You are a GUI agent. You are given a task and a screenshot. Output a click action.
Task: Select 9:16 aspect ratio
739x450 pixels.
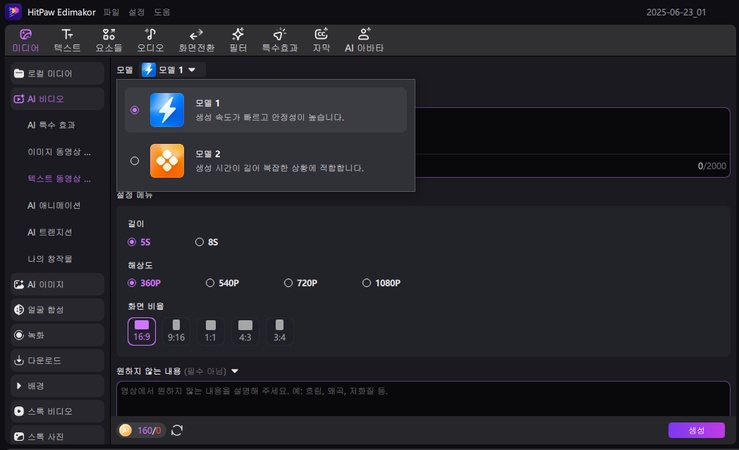point(176,331)
